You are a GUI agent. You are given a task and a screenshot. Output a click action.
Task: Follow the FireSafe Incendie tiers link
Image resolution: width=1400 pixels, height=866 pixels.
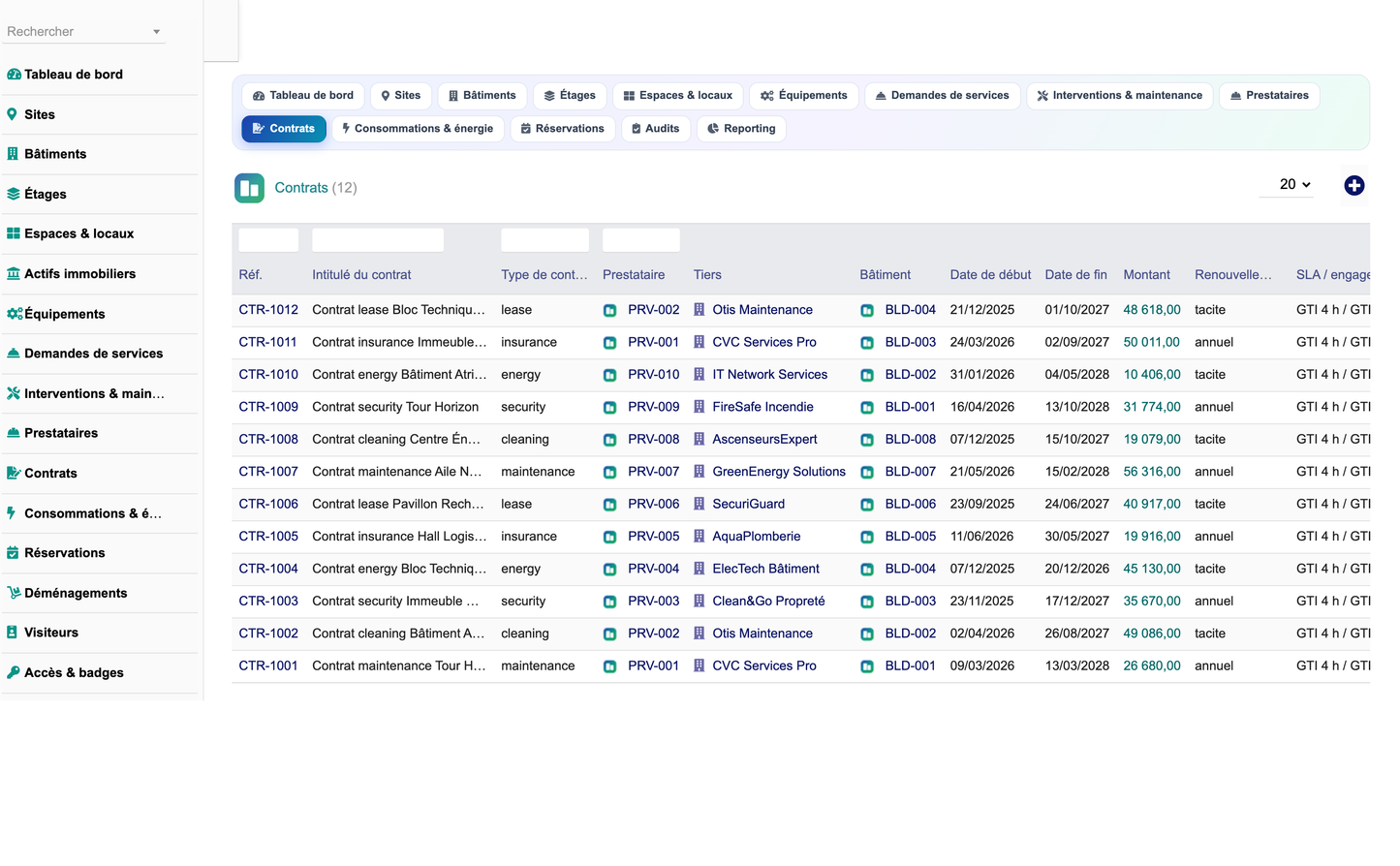[x=762, y=407]
